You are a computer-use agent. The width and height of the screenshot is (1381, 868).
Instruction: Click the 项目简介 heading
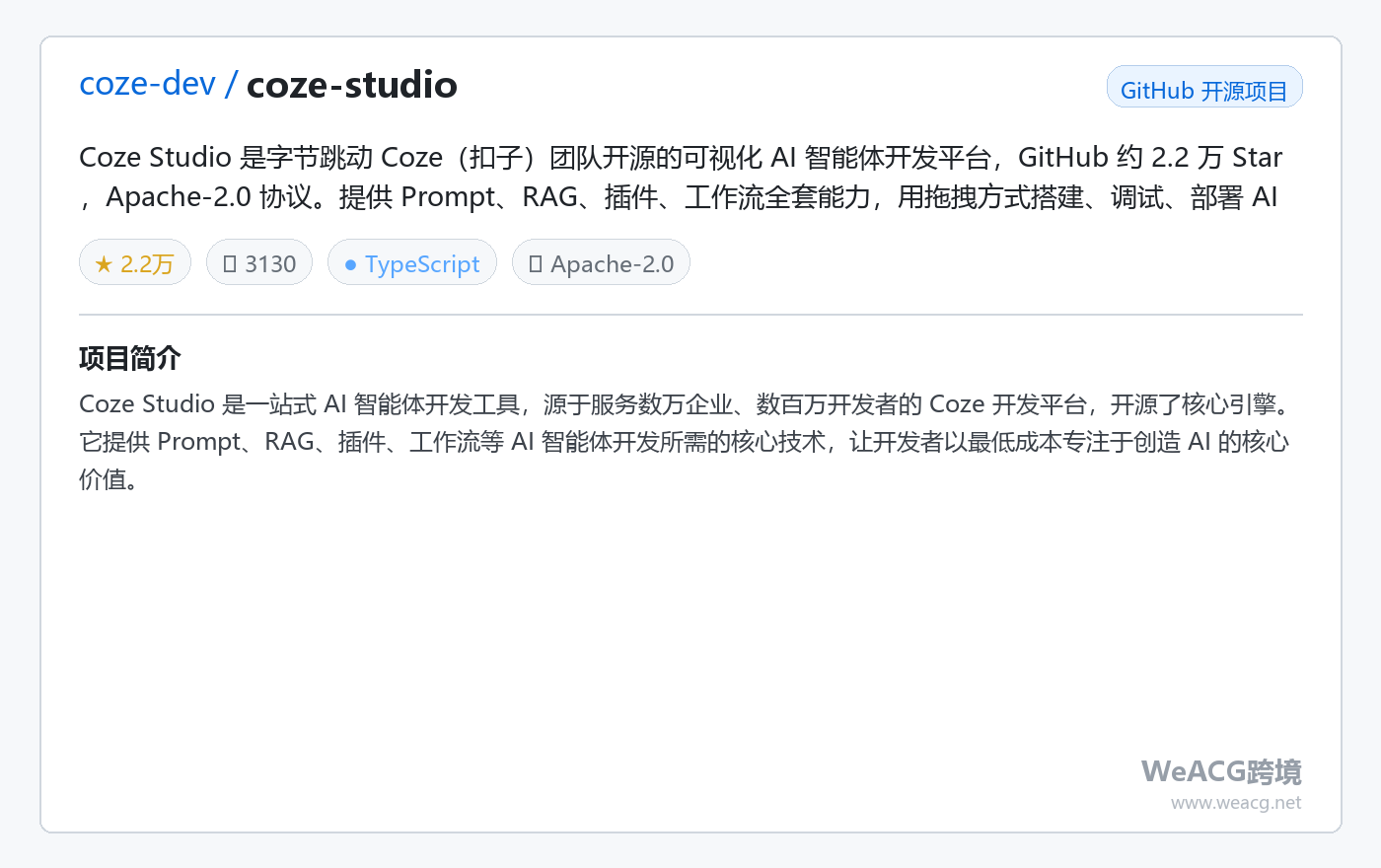coord(130,358)
